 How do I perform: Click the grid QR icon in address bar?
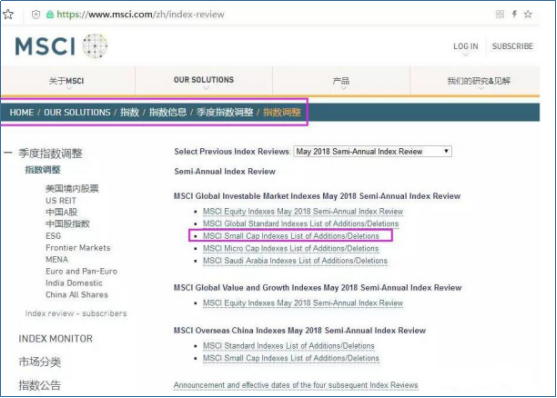point(500,14)
